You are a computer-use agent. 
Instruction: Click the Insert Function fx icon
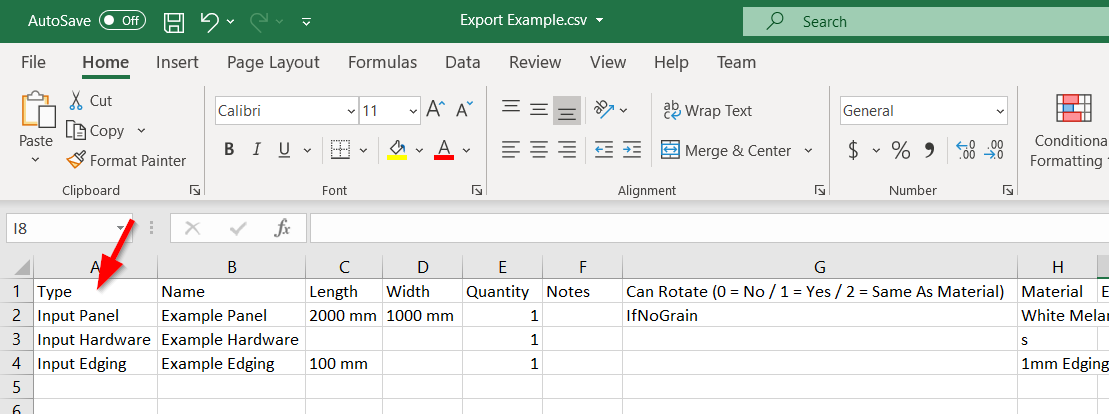pos(283,228)
